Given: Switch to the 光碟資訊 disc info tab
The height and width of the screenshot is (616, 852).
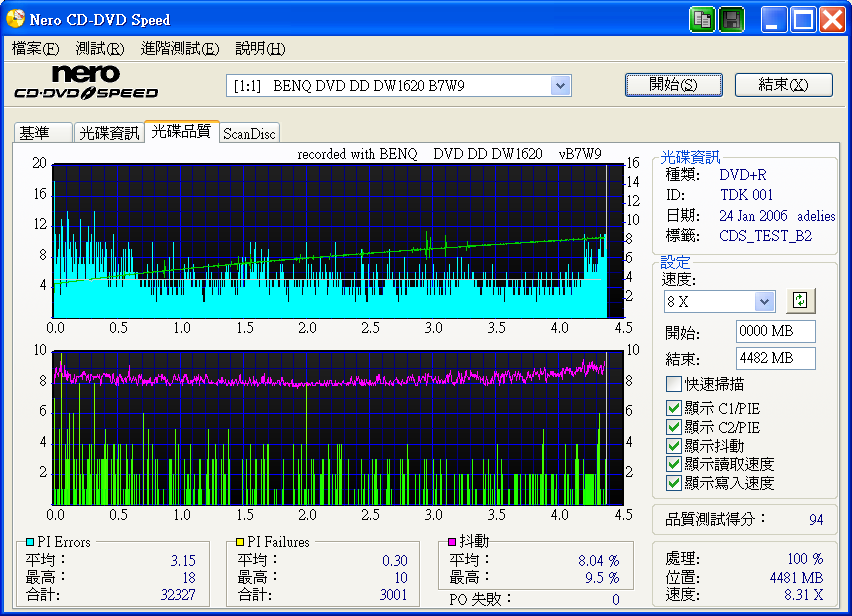Looking at the screenshot, I should pyautogui.click(x=109, y=133).
